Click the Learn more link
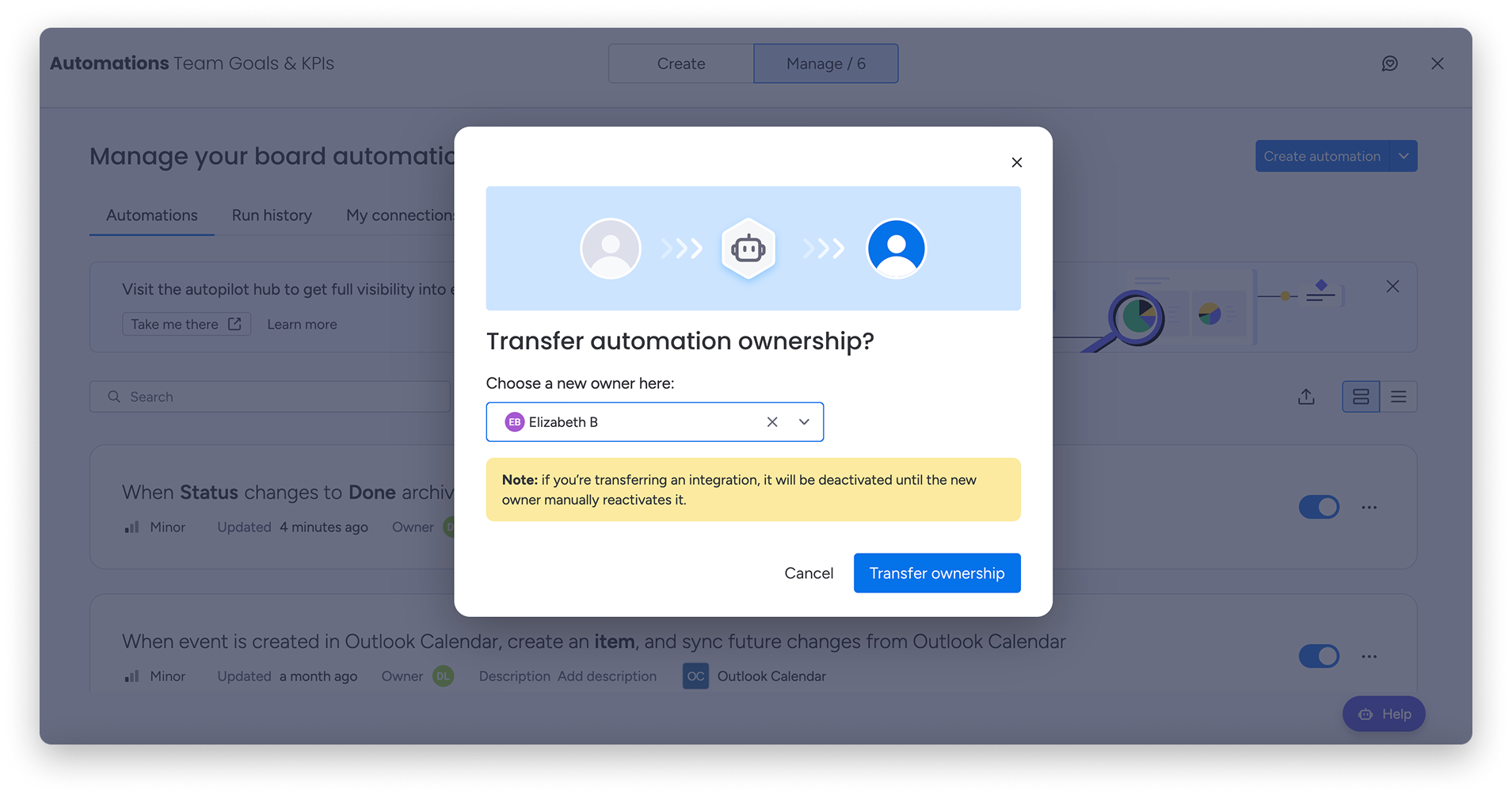The width and height of the screenshot is (1512, 796). point(302,325)
